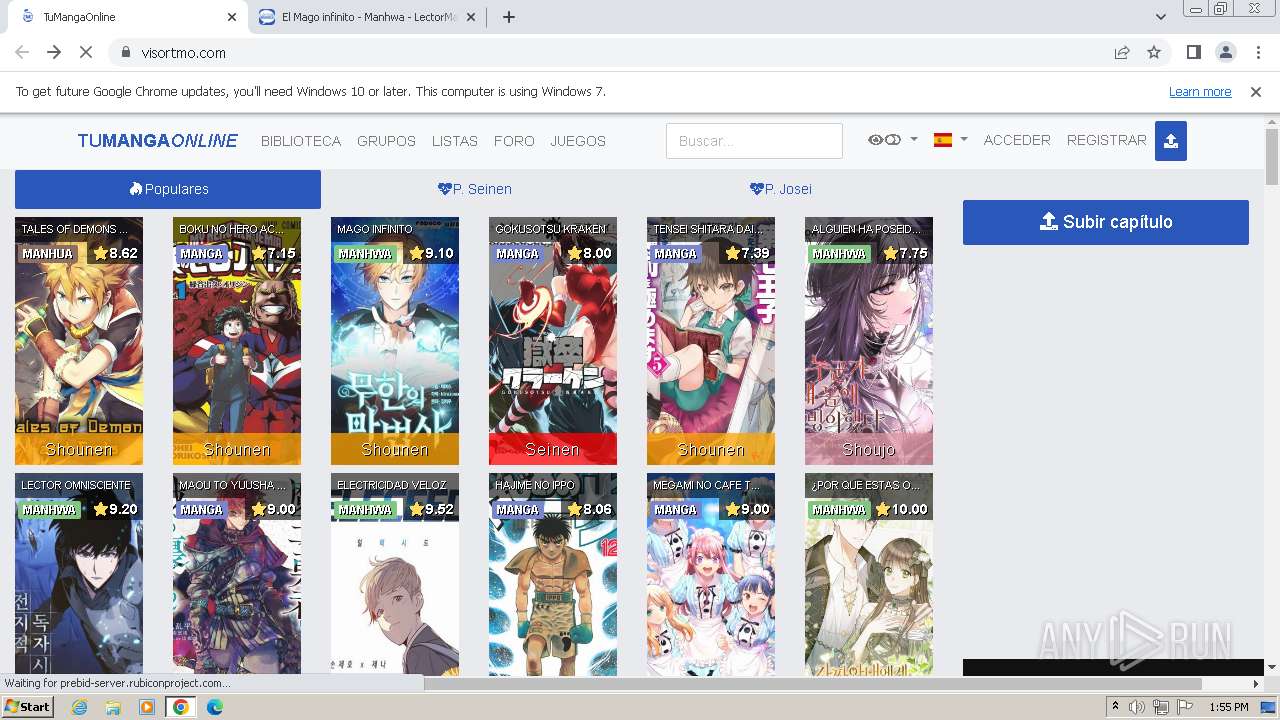Click the Subir capítulo button
This screenshot has height=720, width=1280.
(x=1106, y=222)
